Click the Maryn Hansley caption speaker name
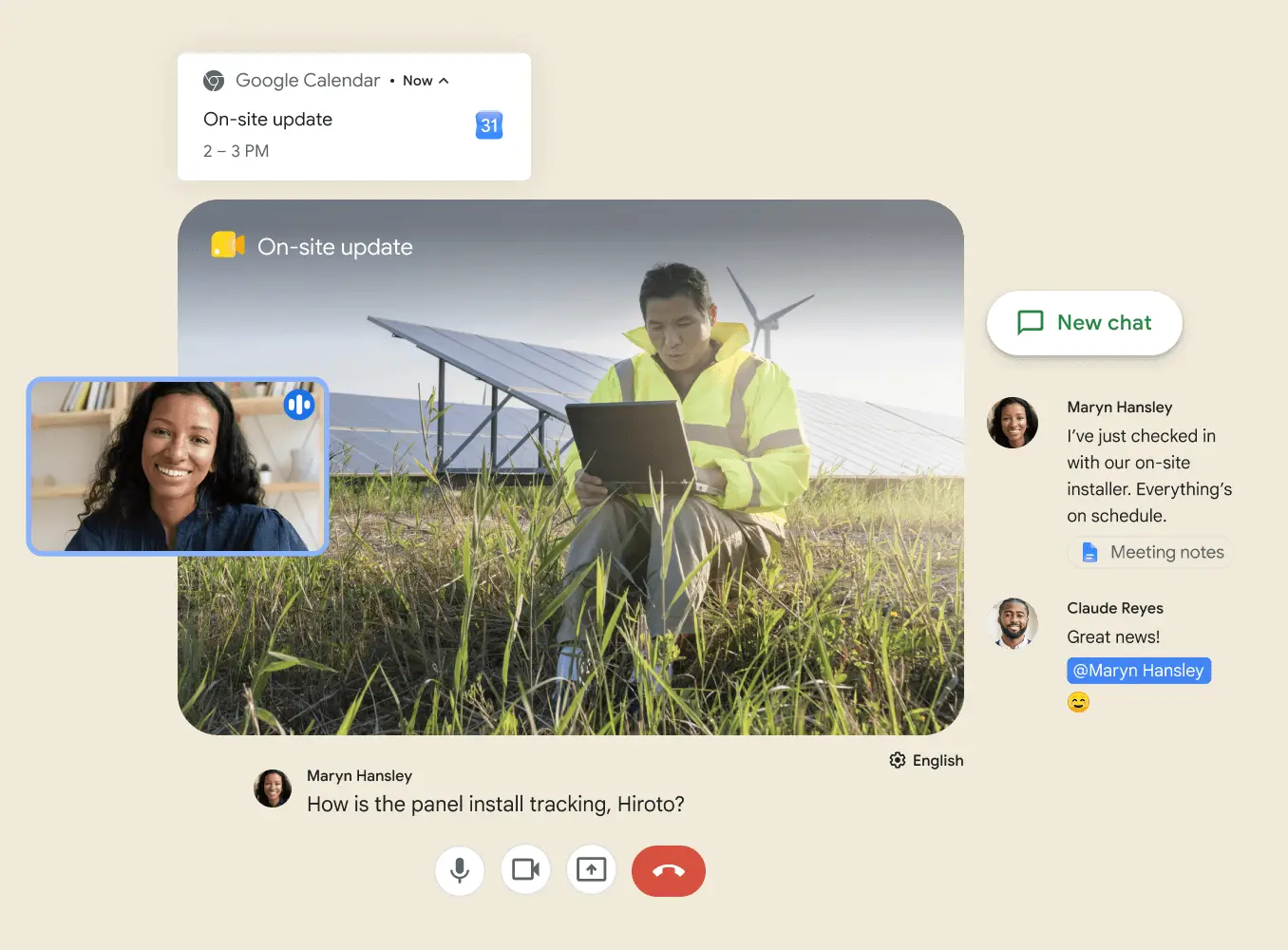Screen dimensions: 1288x950 pos(359,776)
